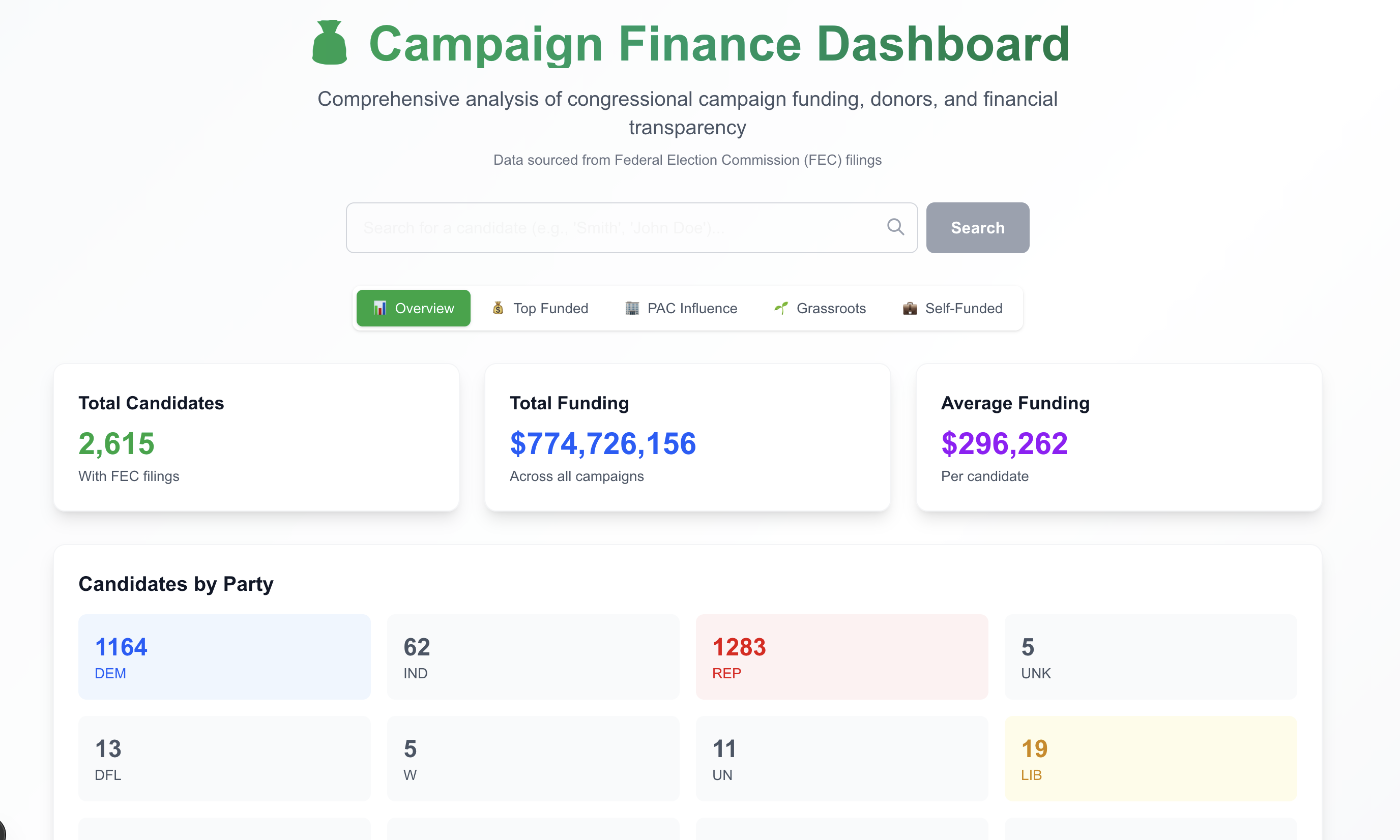Click the briefcase Self-Funded icon

tap(910, 308)
